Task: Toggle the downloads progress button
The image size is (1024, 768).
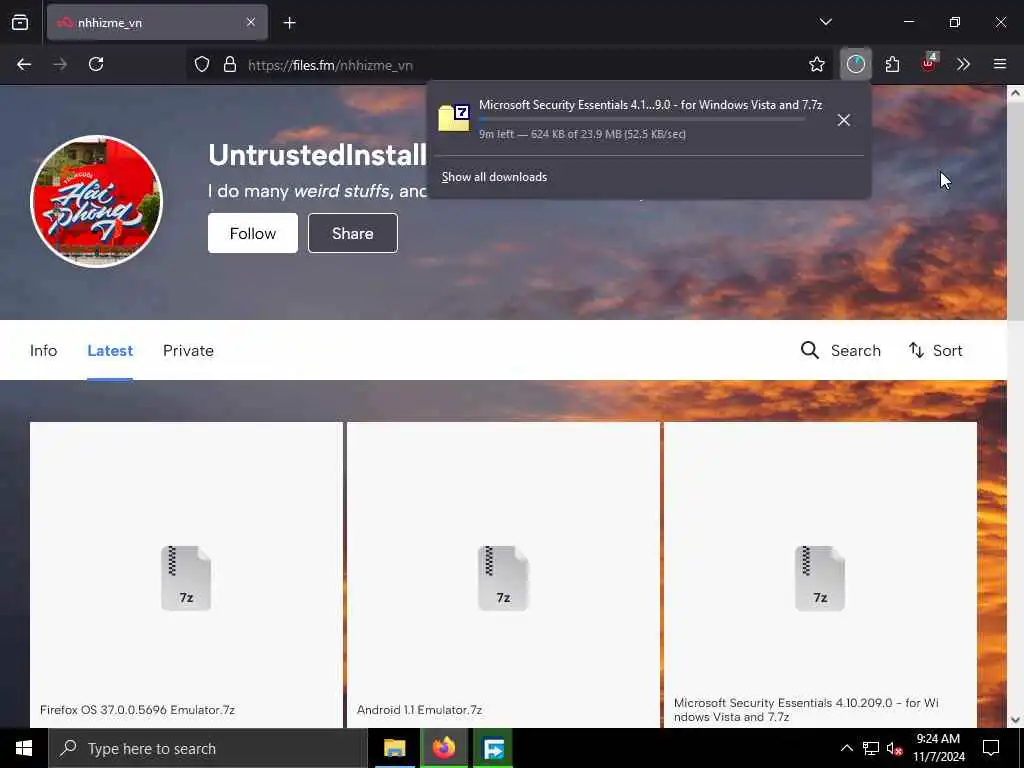Action: 856,64
